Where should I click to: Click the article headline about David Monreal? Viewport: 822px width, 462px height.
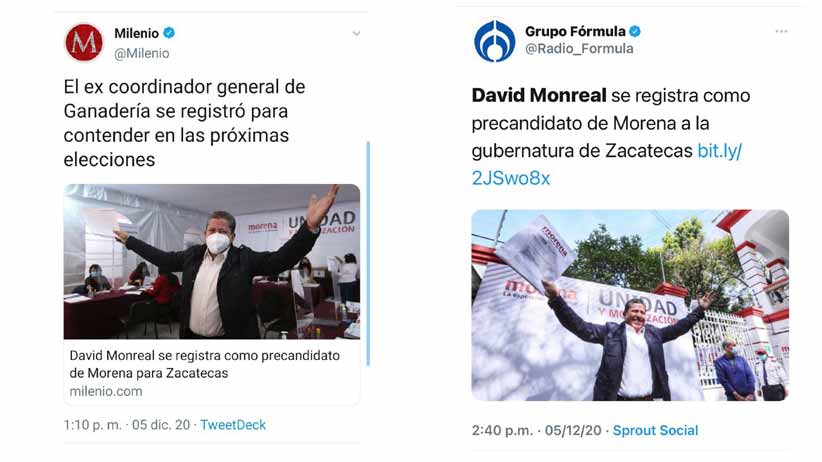(x=204, y=364)
